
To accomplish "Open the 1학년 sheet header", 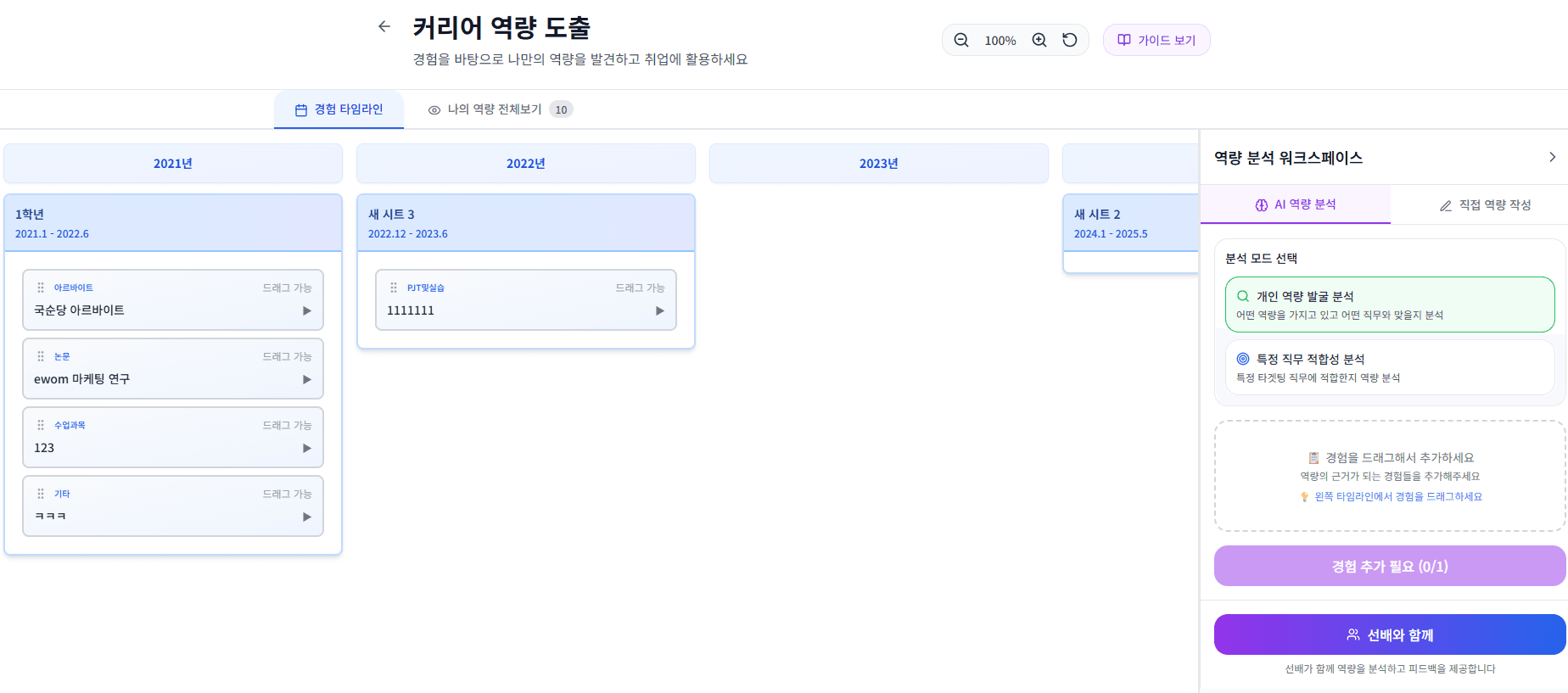I will click(173, 223).
